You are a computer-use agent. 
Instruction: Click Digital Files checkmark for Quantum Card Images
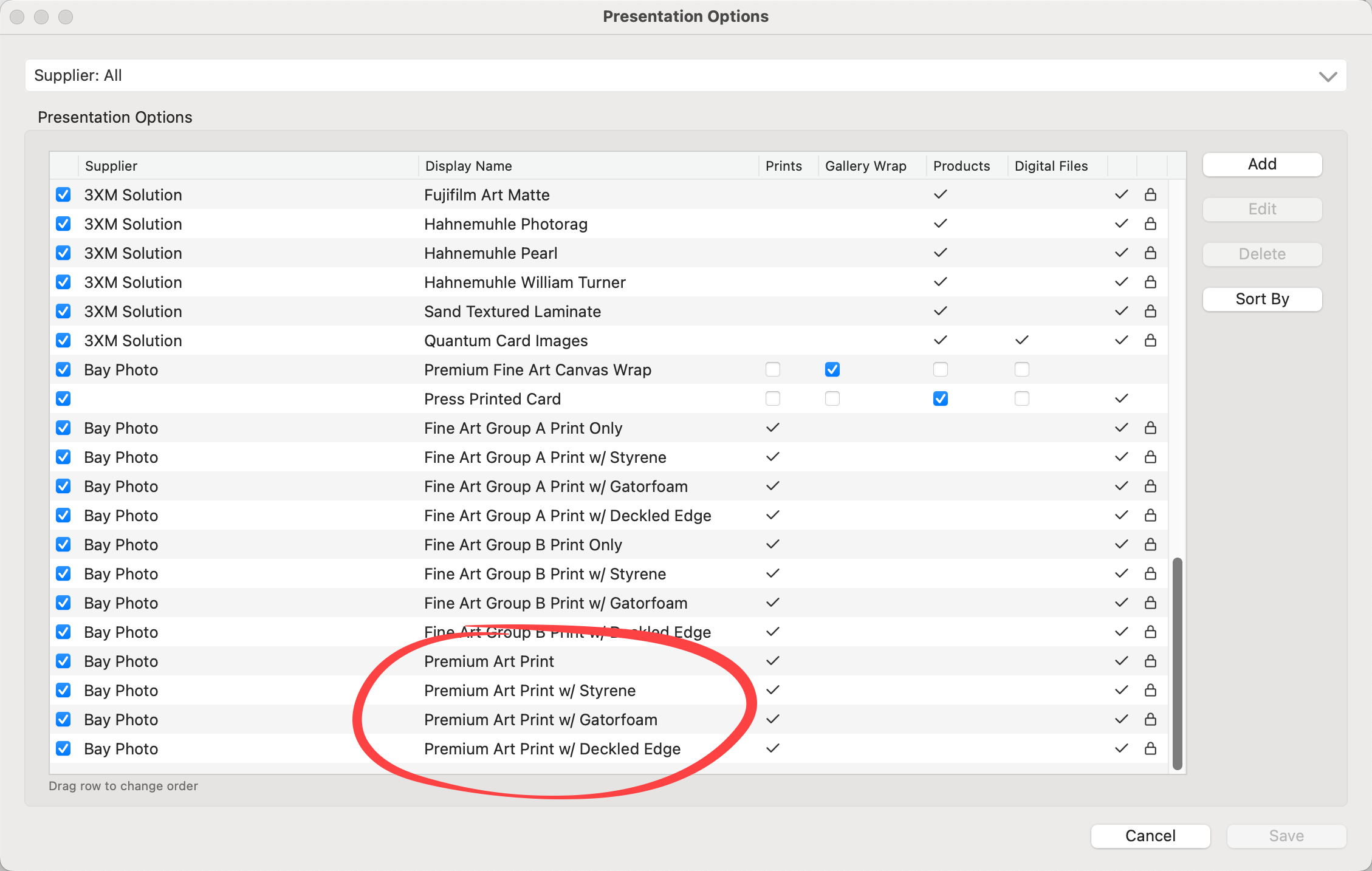tap(1021, 340)
